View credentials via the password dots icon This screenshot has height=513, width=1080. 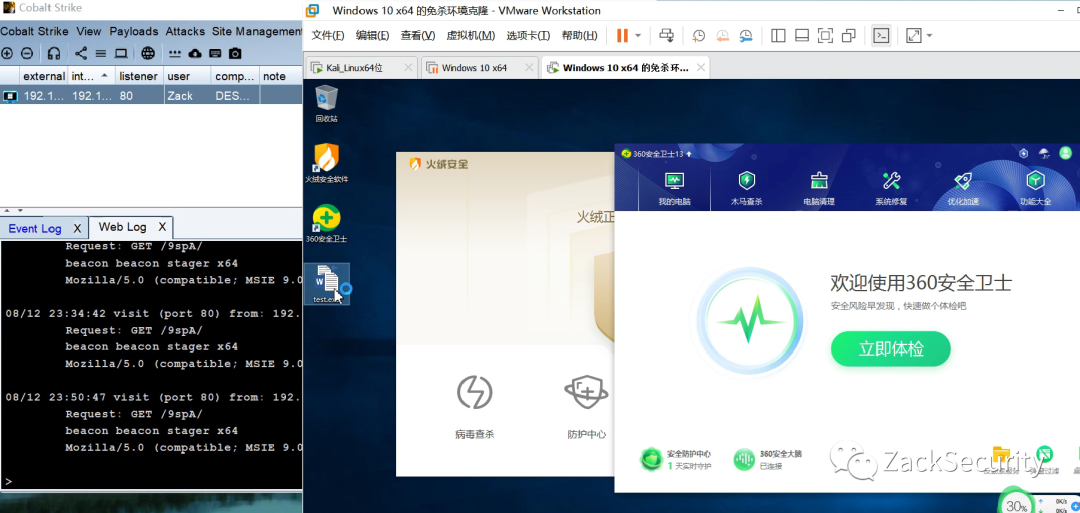[175, 53]
